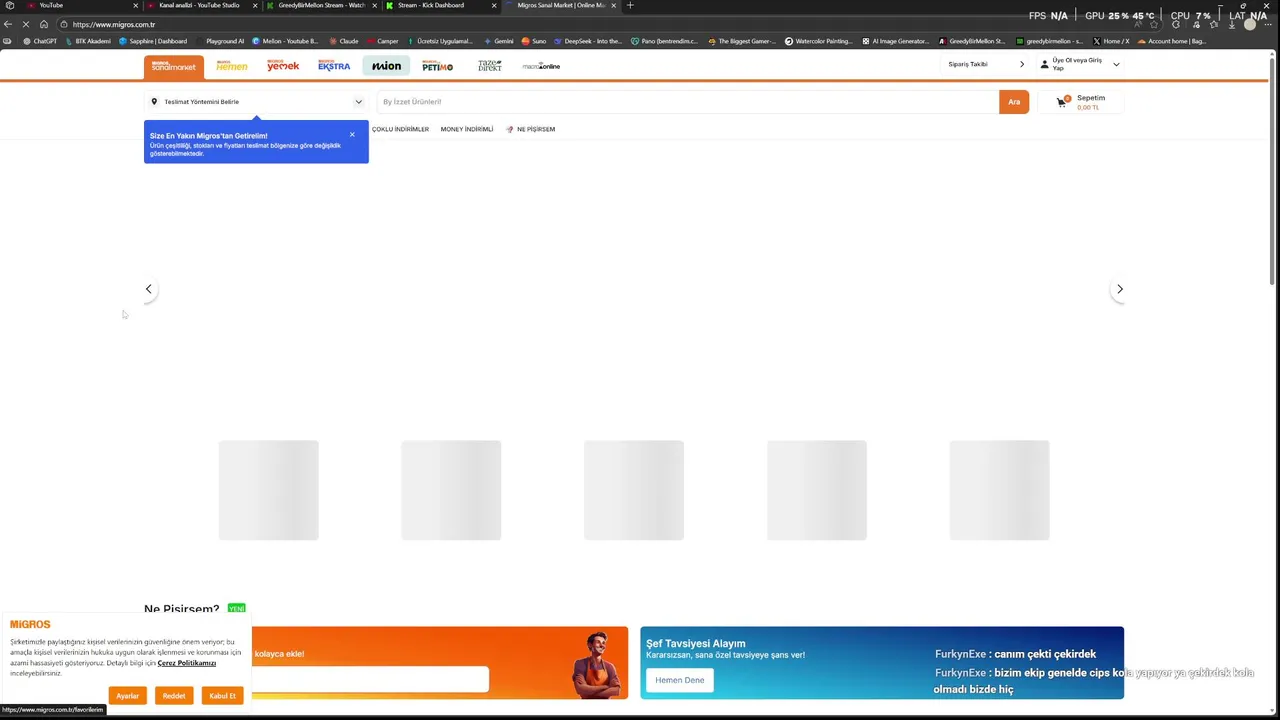Click the Ne Pişirsem? section heading
Screen dimensions: 1280x720
tap(181, 608)
